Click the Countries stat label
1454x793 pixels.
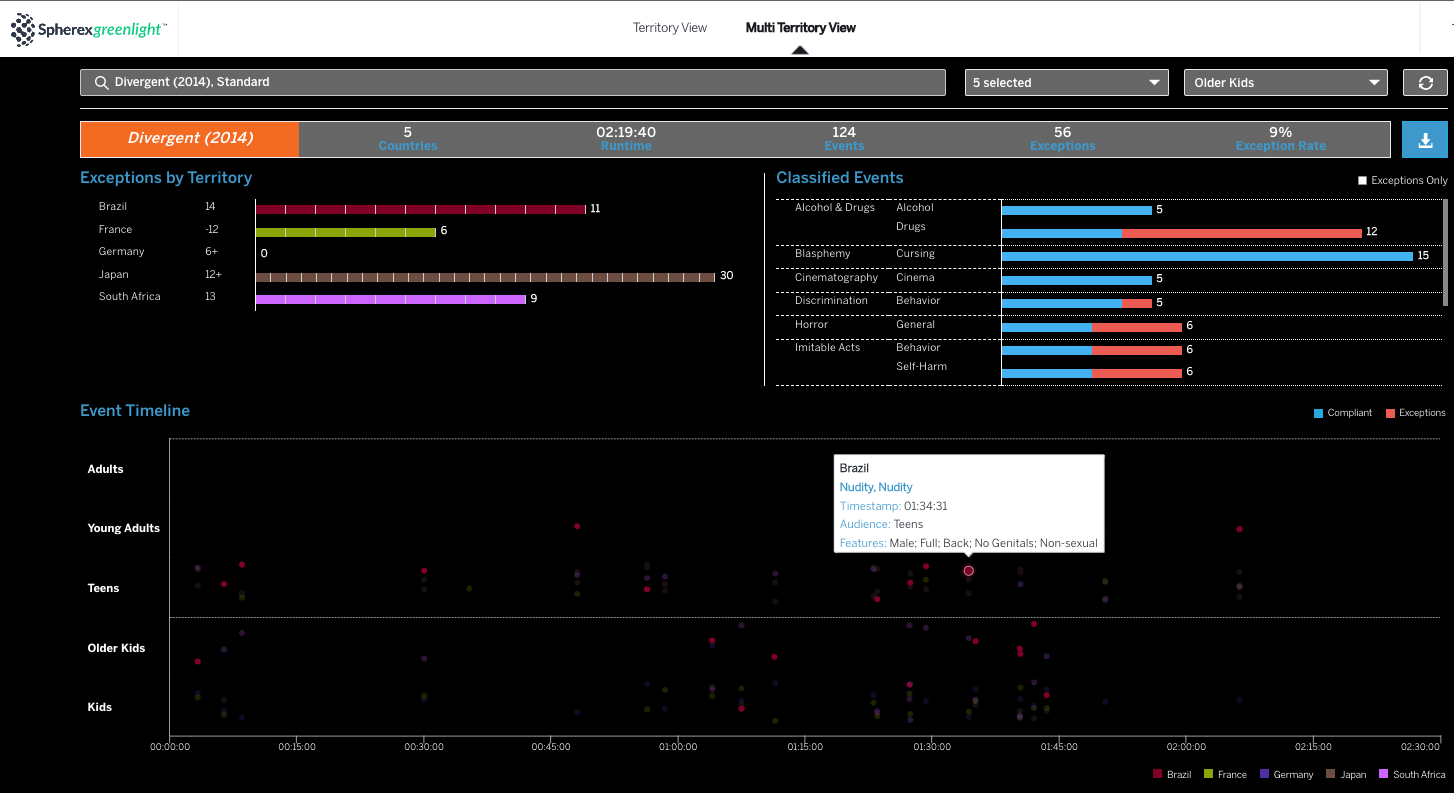408,146
